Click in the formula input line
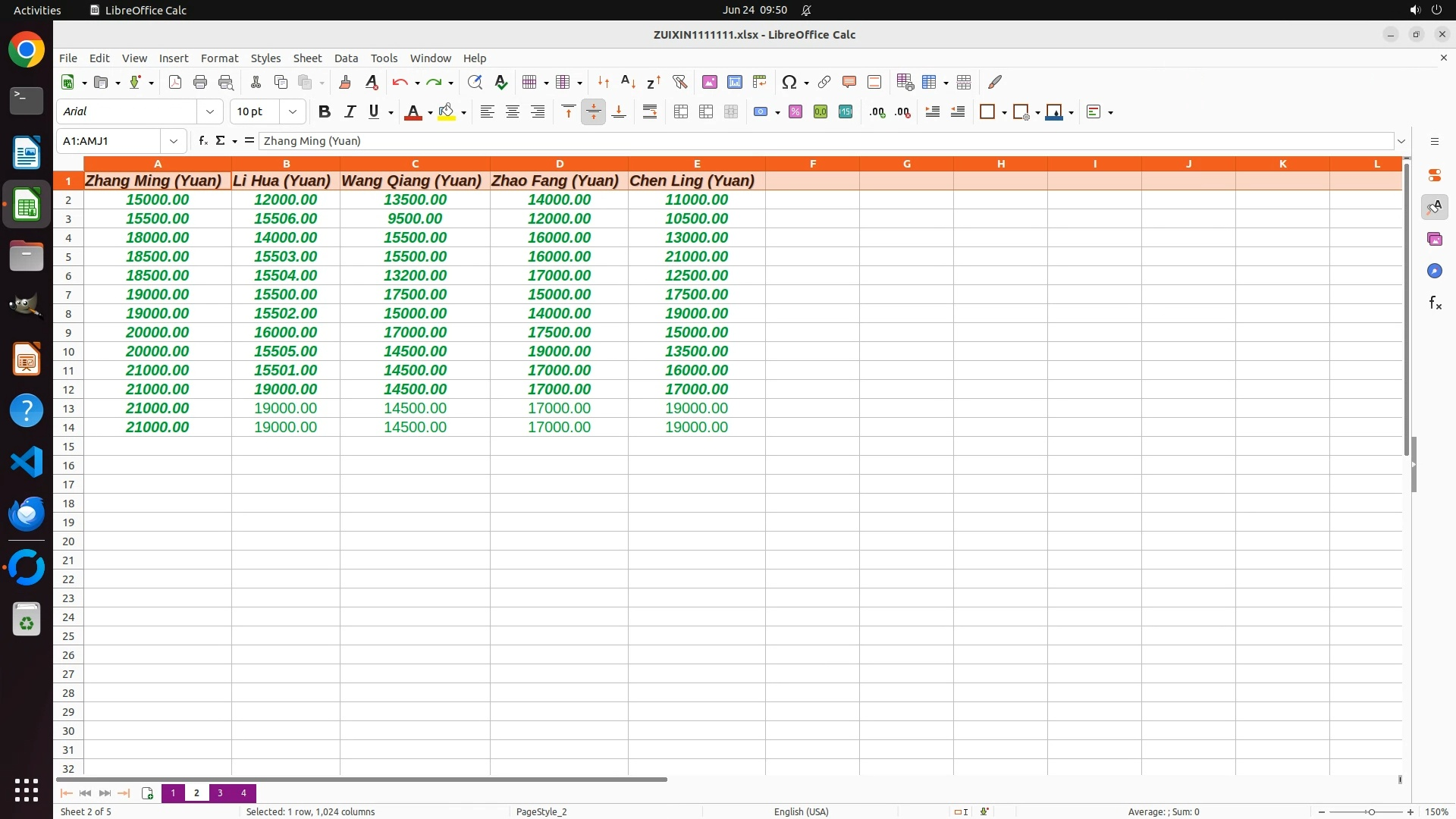Viewport: 1456px width, 819px height. point(827,140)
